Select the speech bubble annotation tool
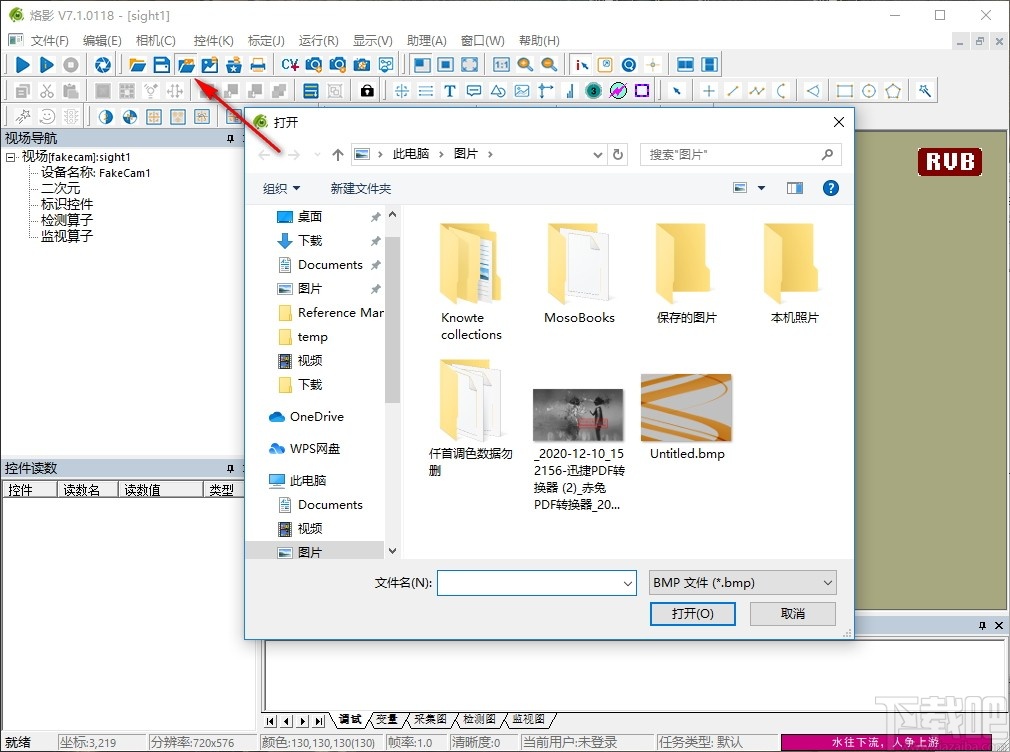The width and height of the screenshot is (1010, 752). (x=474, y=91)
